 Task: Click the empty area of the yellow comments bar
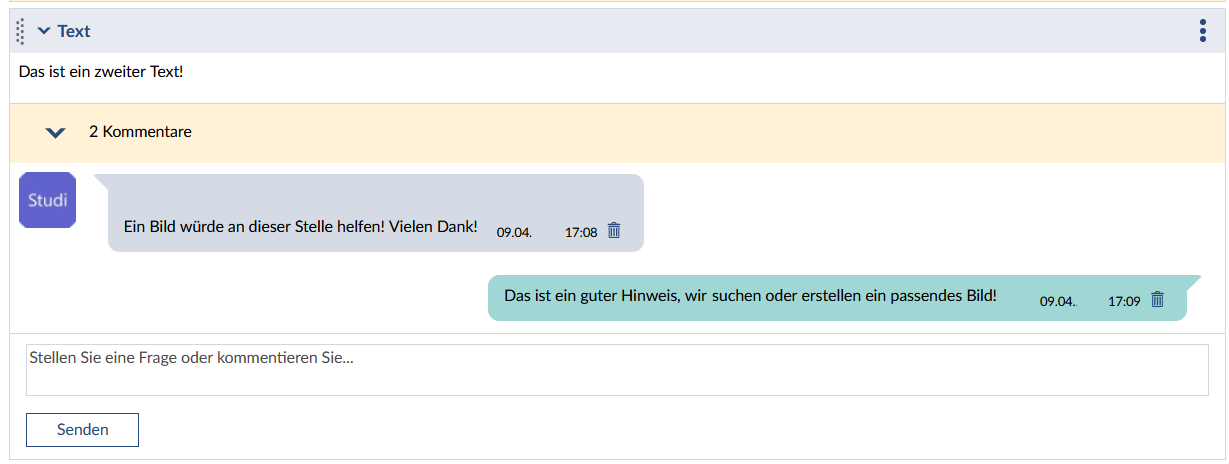[x=700, y=132]
